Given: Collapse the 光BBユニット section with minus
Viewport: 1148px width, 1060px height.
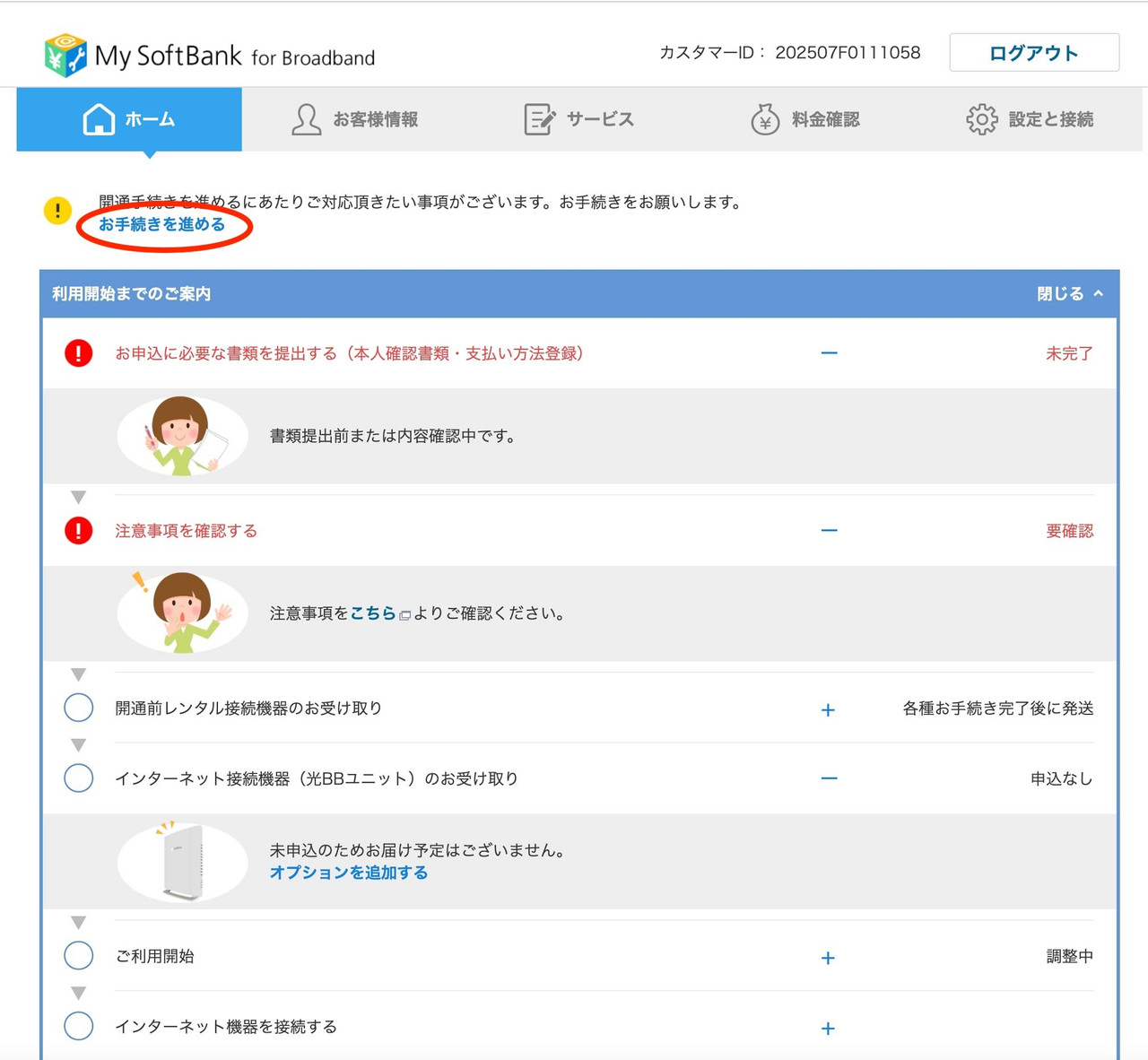Looking at the screenshot, I should 829,778.
